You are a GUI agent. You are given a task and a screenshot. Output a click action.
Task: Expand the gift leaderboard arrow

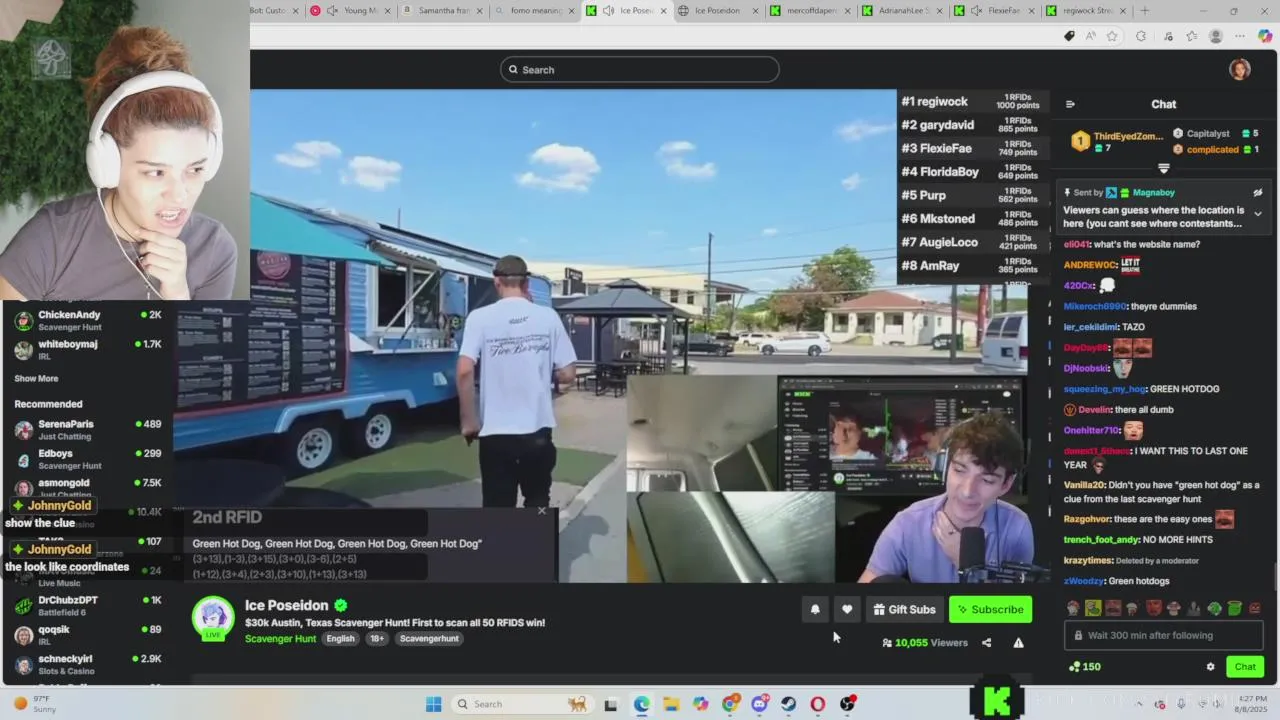(1163, 168)
